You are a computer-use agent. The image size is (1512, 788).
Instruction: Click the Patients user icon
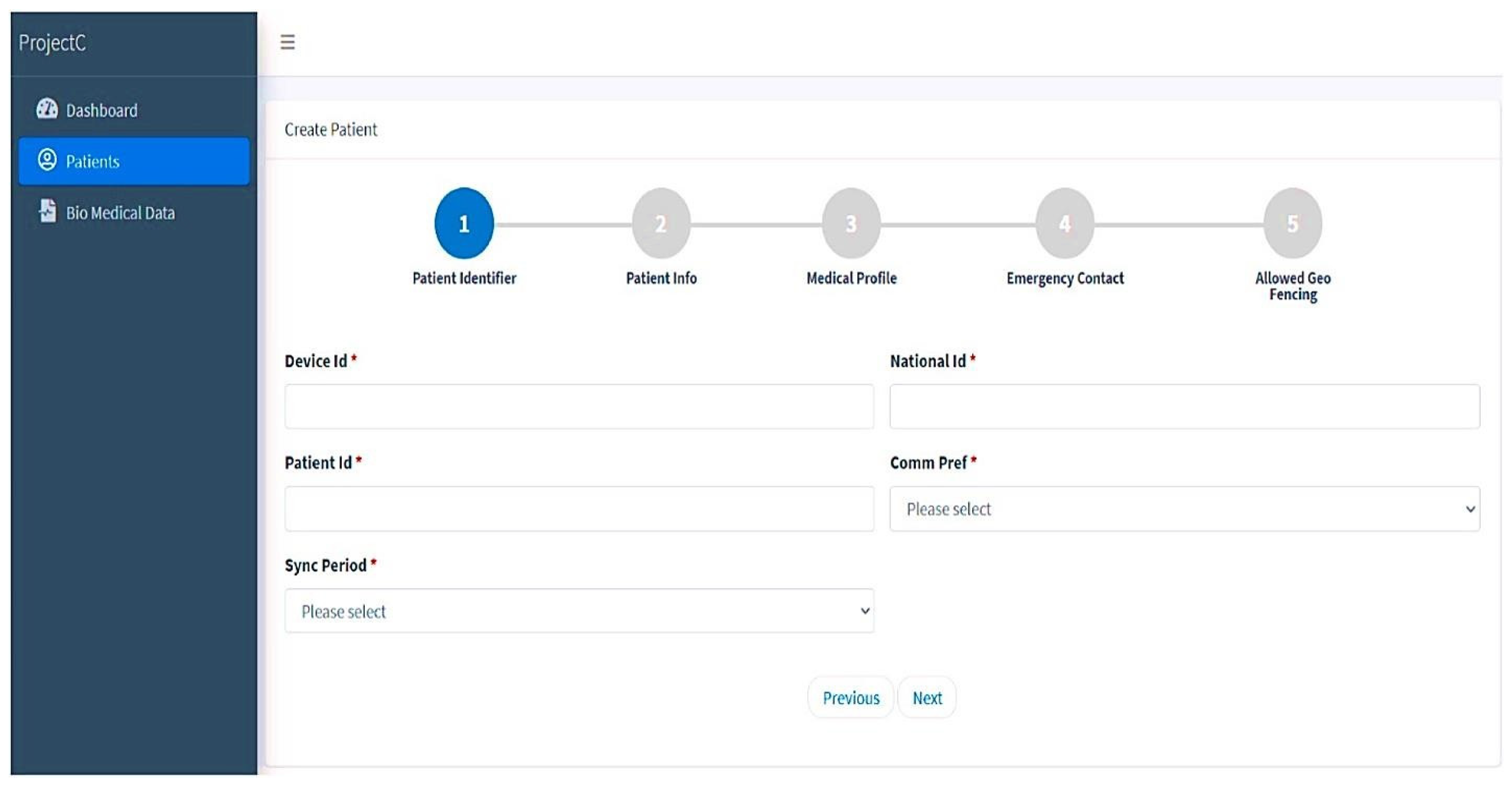47,160
